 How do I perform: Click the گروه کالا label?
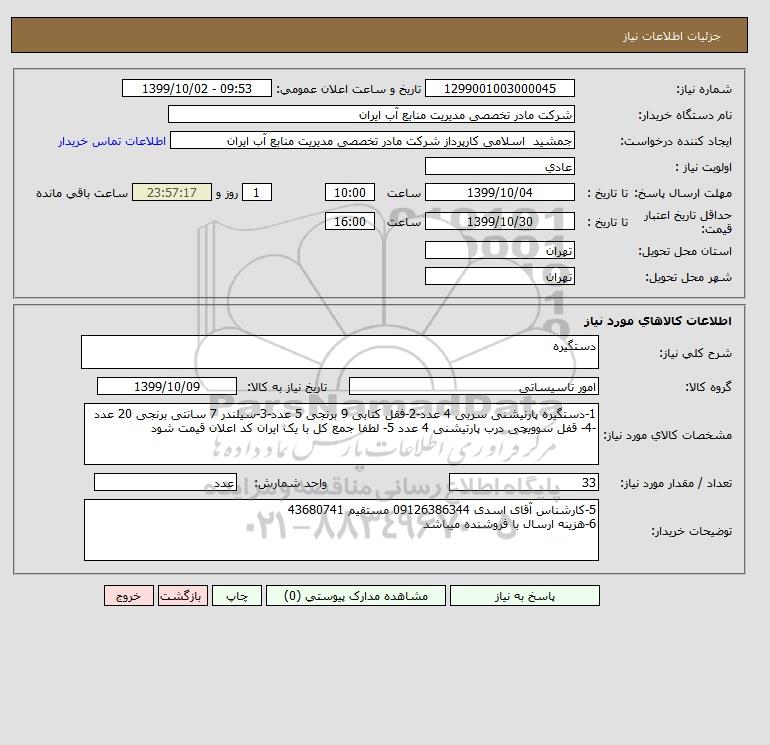click(x=708, y=387)
